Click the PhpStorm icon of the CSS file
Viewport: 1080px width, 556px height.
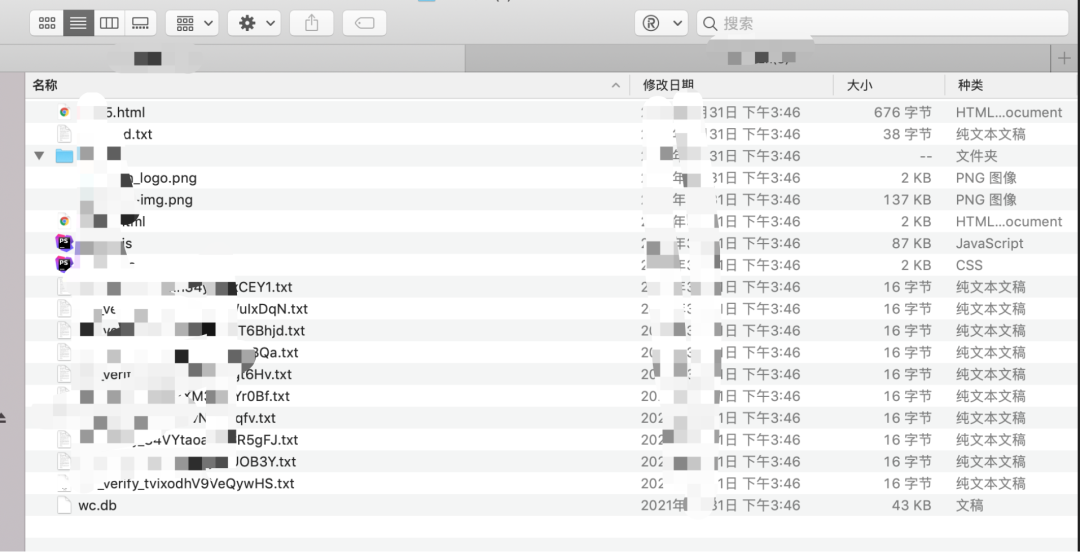click(64, 265)
